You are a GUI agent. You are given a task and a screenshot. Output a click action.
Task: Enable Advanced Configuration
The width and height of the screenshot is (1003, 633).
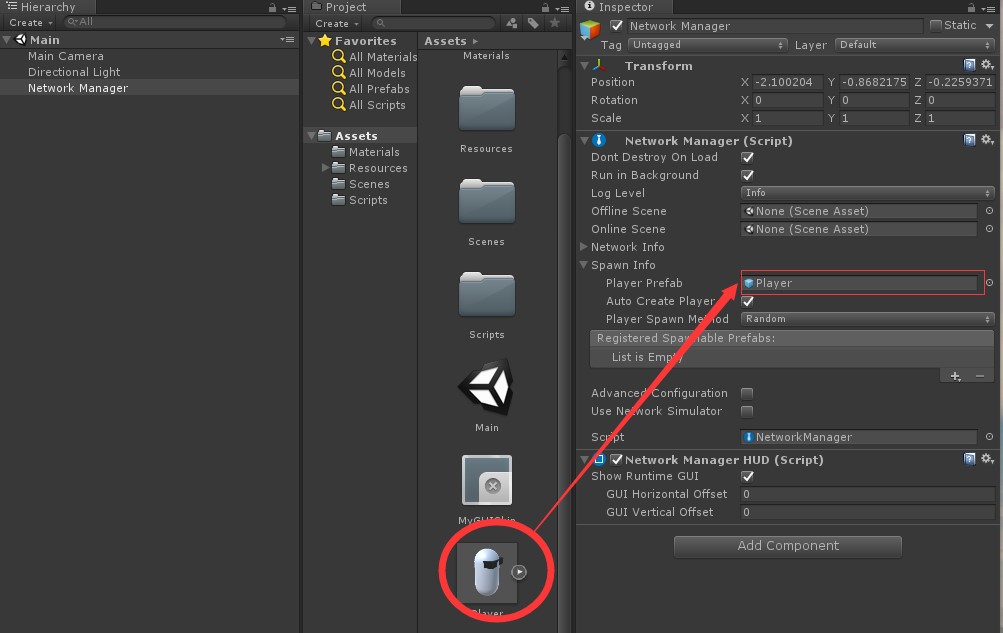747,393
